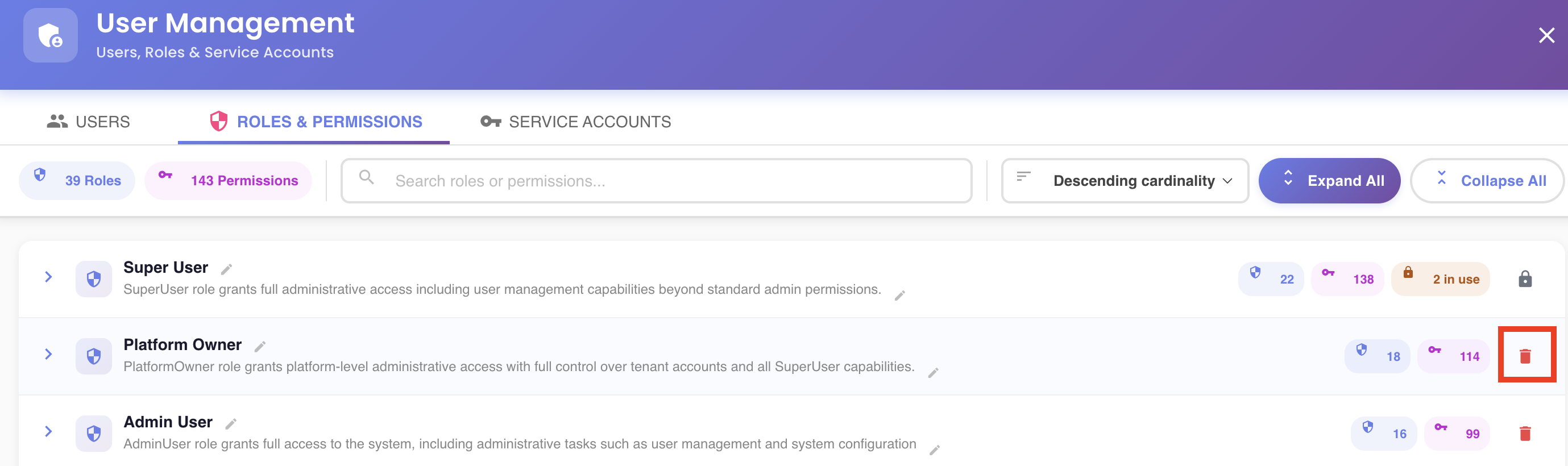Click the Expand All button
The width and height of the screenshot is (1568, 466).
(x=1329, y=181)
